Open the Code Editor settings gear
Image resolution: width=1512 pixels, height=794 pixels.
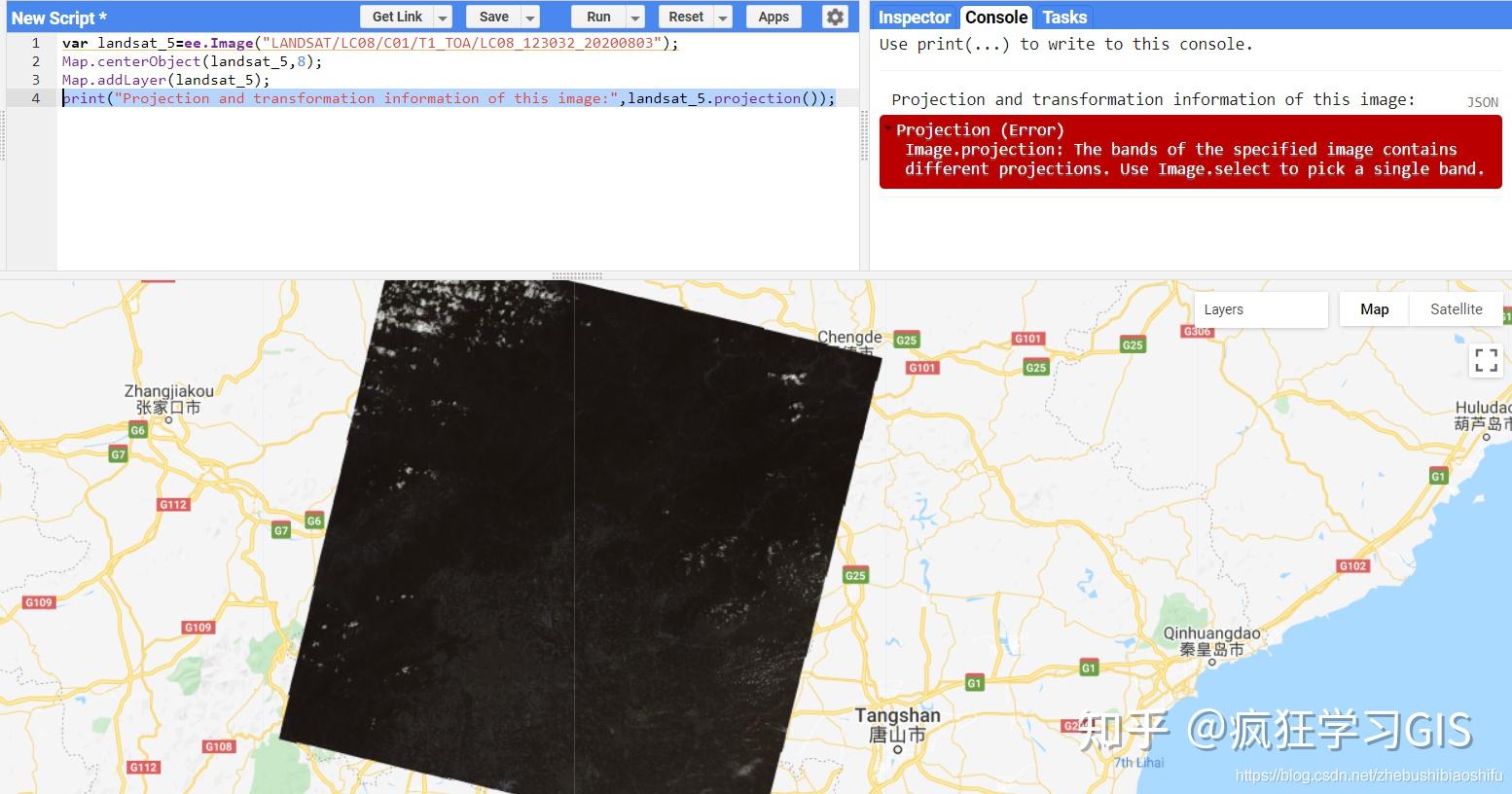(x=834, y=17)
